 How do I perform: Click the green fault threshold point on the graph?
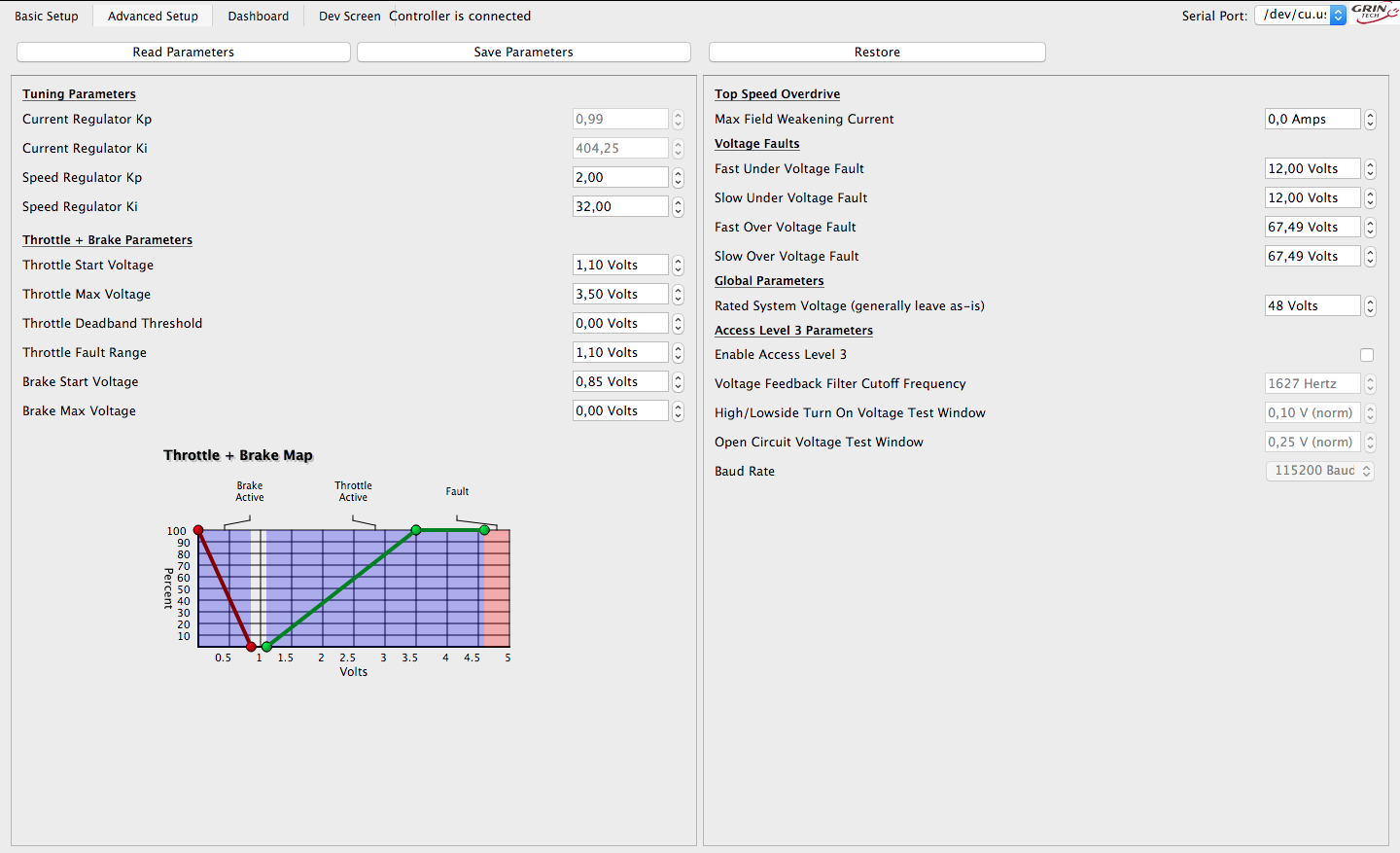(x=484, y=530)
